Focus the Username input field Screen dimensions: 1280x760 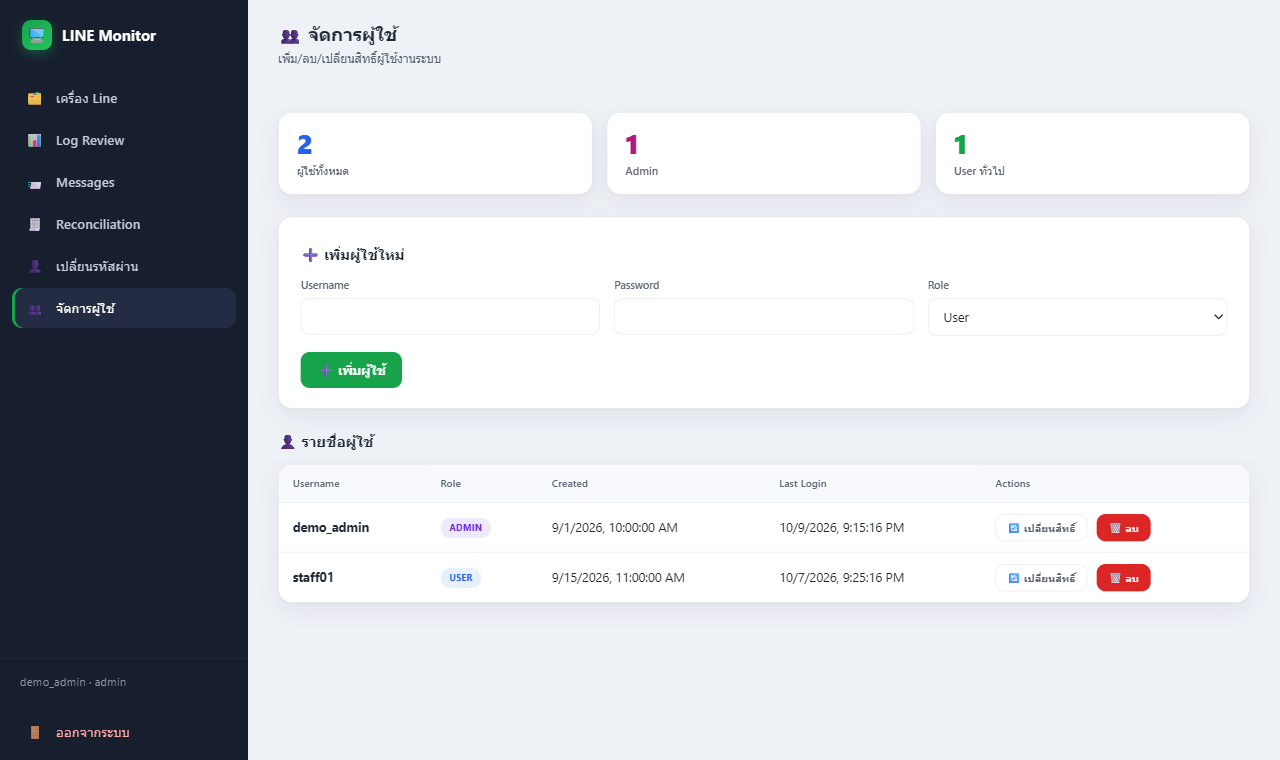450,317
